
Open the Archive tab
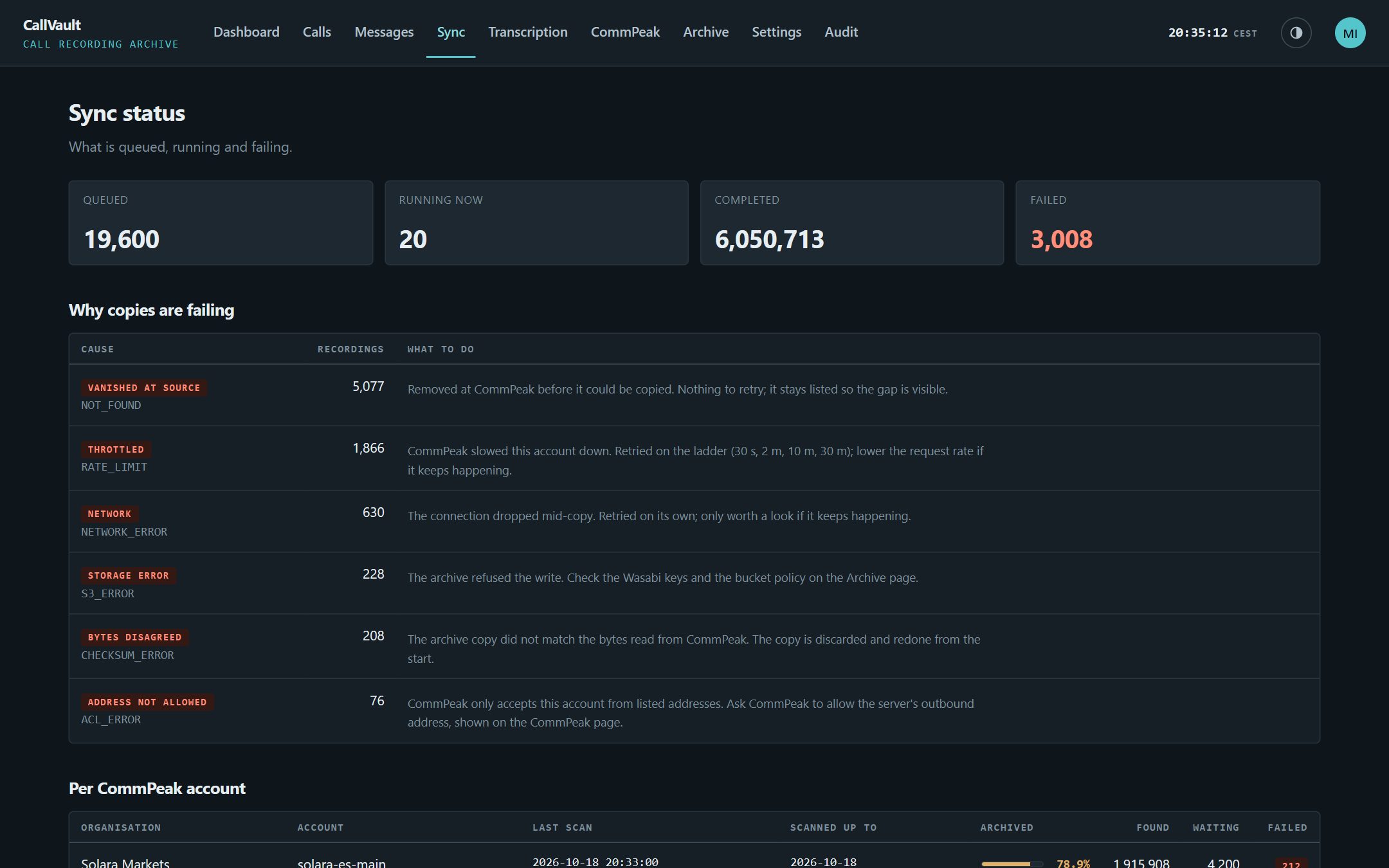click(705, 32)
